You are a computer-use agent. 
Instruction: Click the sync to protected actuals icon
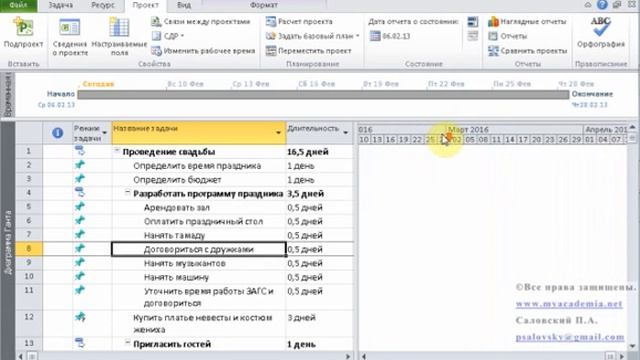coord(473,36)
